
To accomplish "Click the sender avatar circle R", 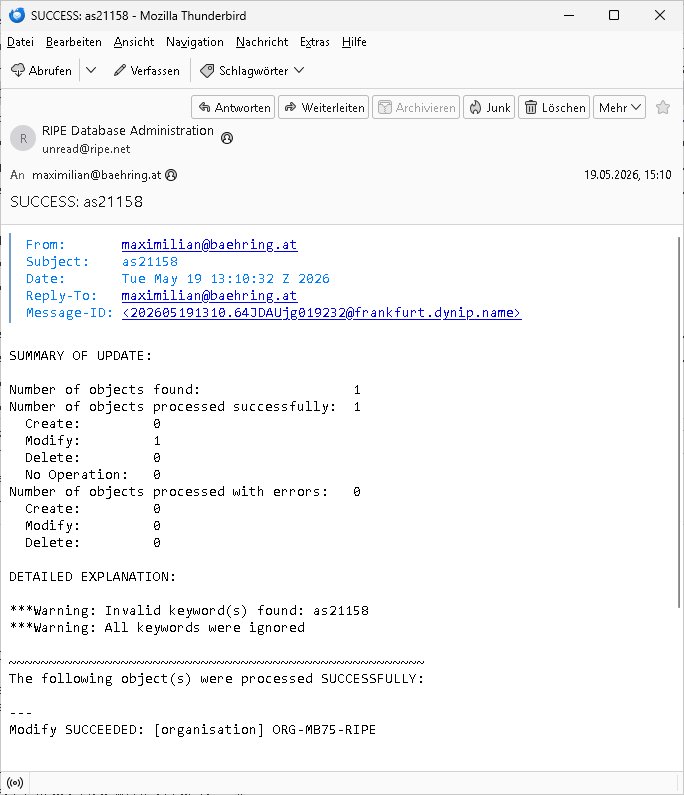I will click(x=23, y=138).
